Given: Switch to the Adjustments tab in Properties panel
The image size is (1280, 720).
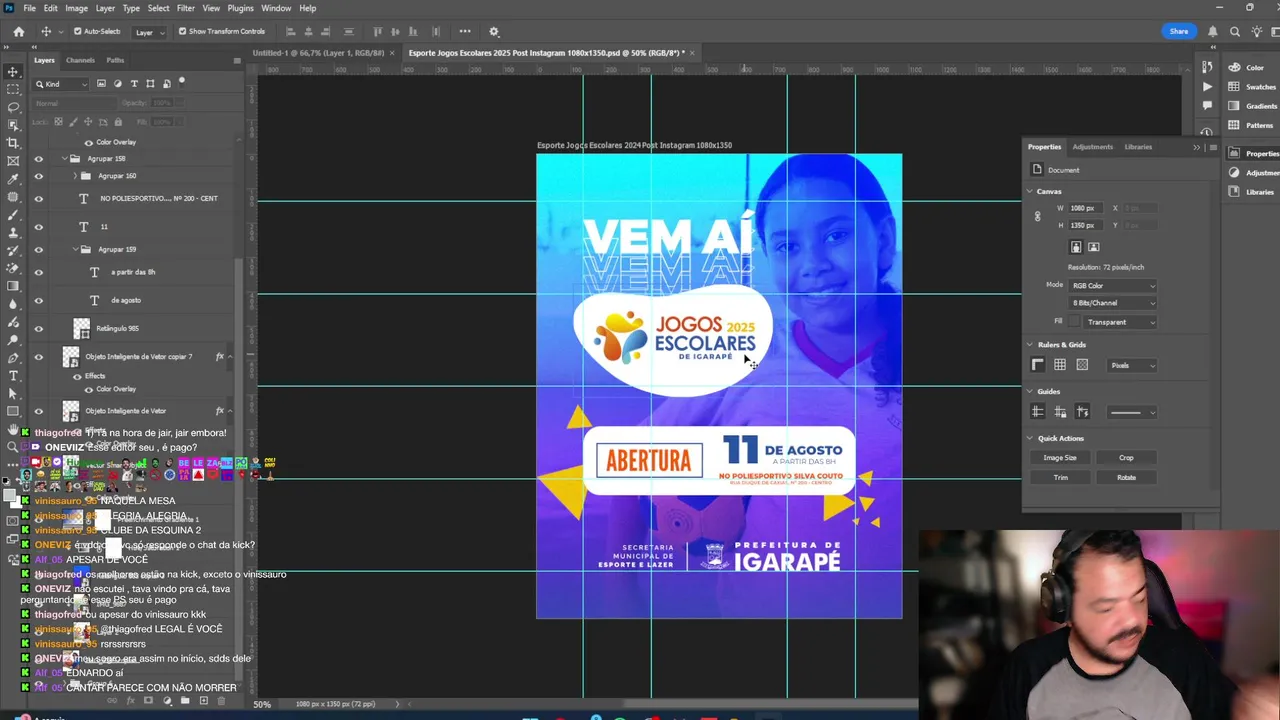Looking at the screenshot, I should click(1092, 147).
